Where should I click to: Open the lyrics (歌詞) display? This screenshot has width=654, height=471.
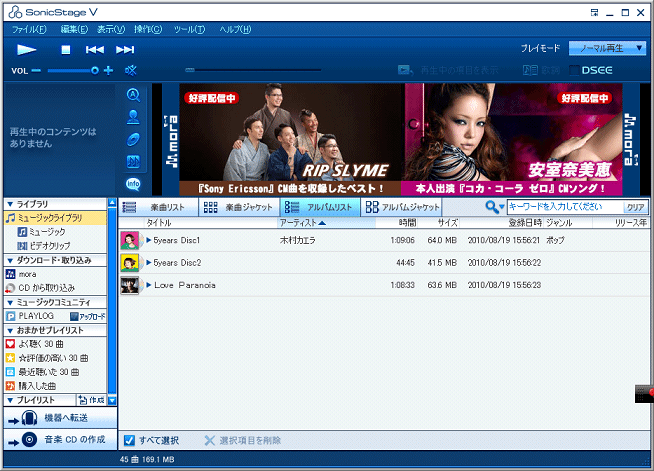pyautogui.click(x=541, y=70)
